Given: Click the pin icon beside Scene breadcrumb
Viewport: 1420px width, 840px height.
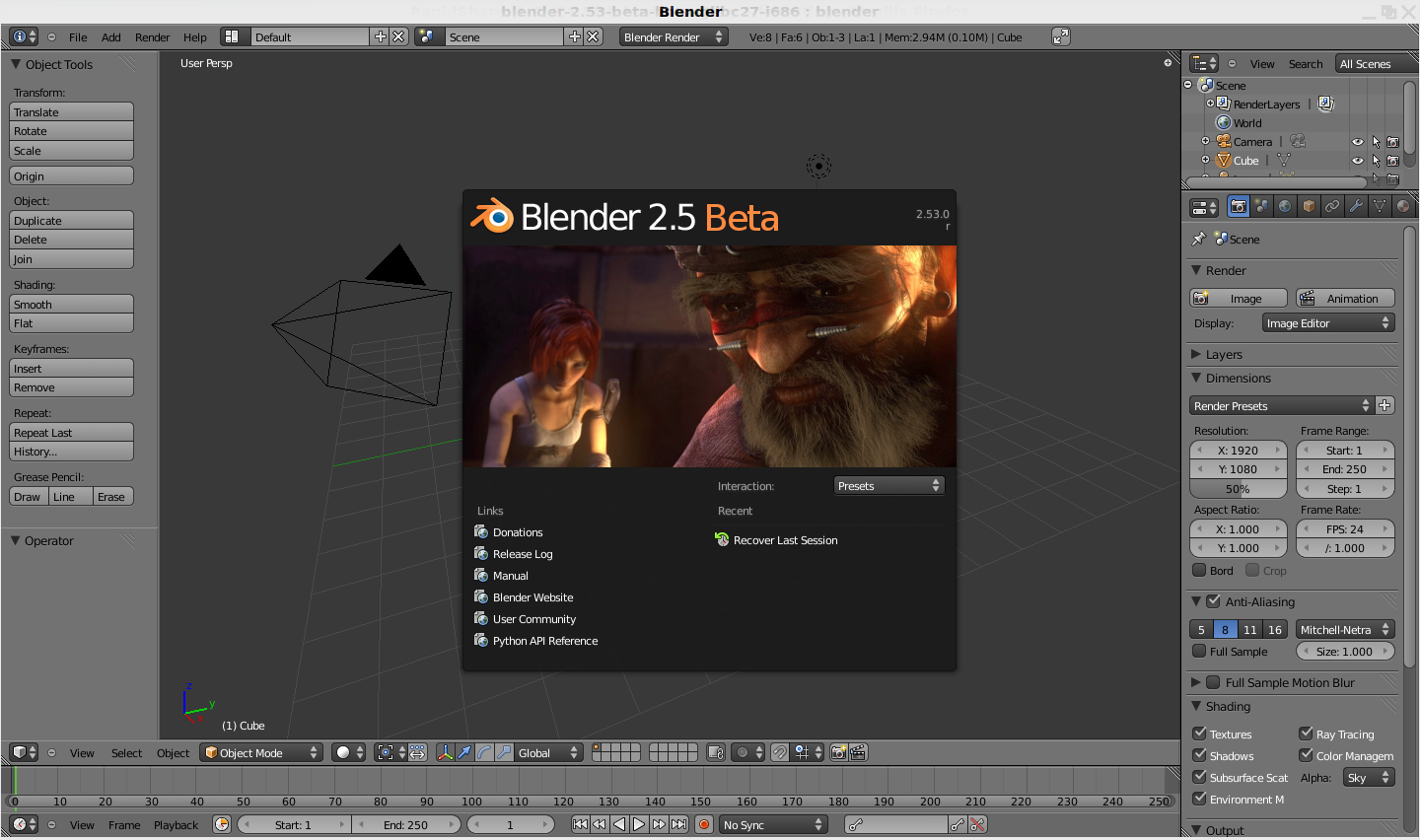Looking at the screenshot, I should 1199,239.
